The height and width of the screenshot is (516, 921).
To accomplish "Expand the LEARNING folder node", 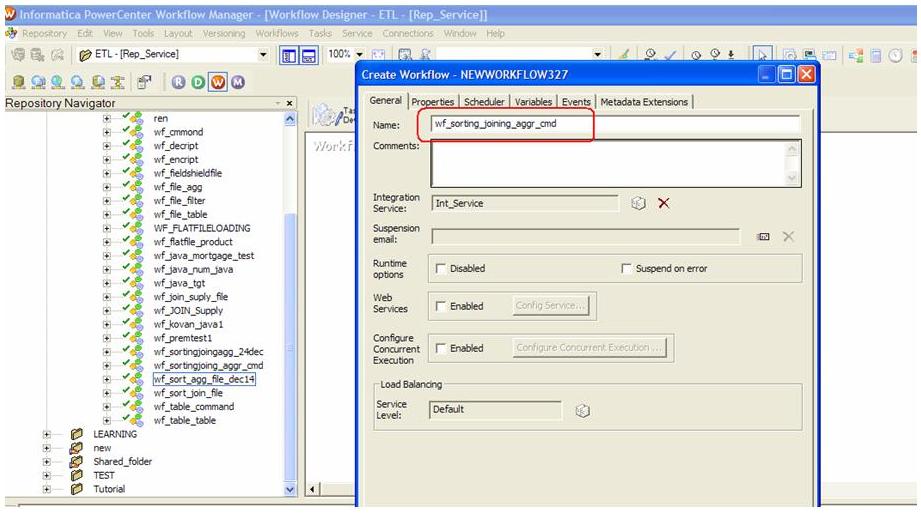I will click(x=46, y=435).
